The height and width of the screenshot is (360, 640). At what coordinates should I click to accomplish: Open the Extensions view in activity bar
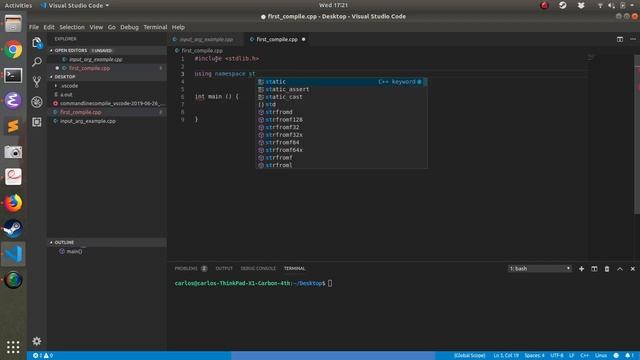(x=37, y=122)
